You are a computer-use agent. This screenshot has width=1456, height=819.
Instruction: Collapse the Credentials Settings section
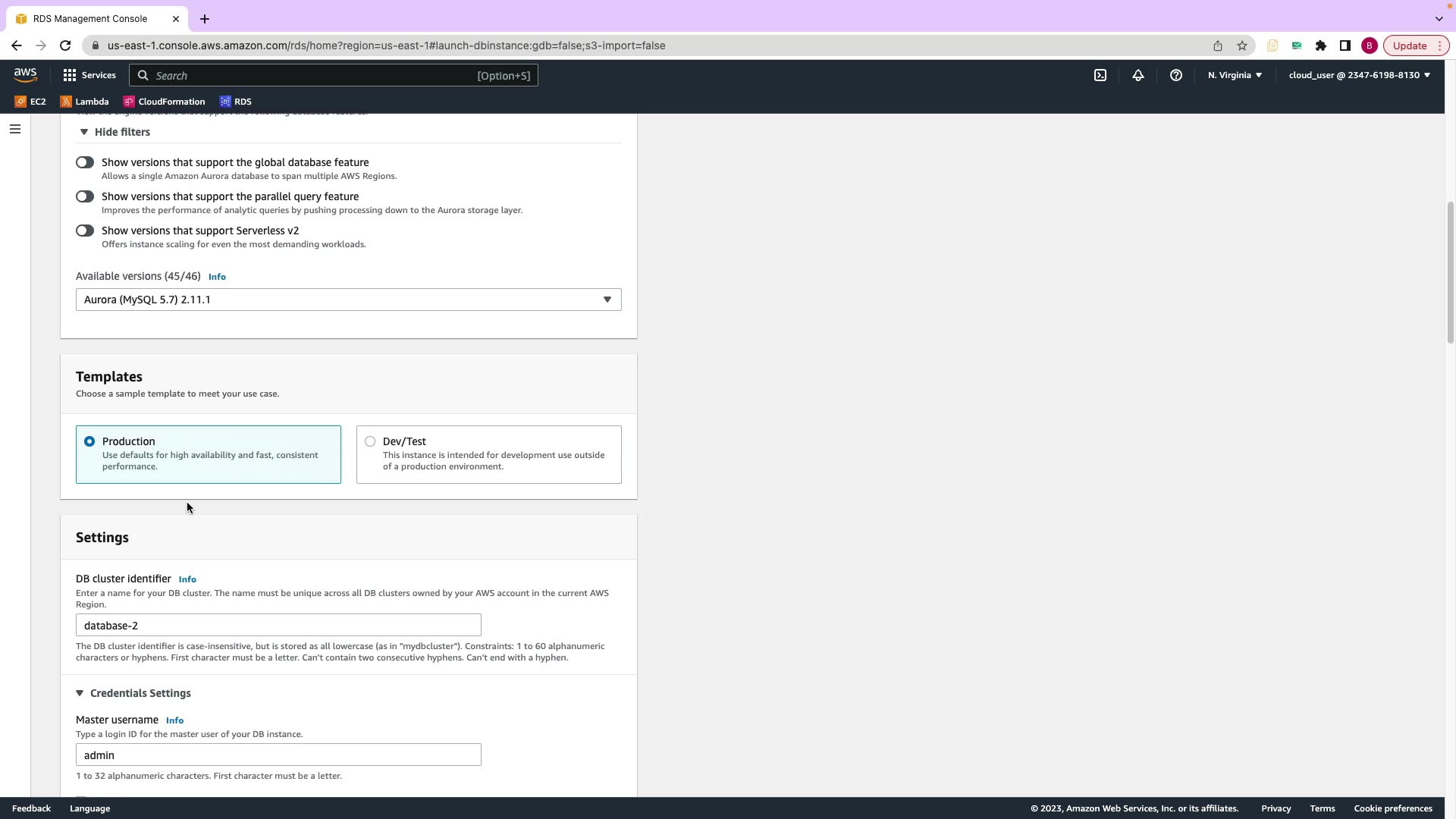coord(133,693)
